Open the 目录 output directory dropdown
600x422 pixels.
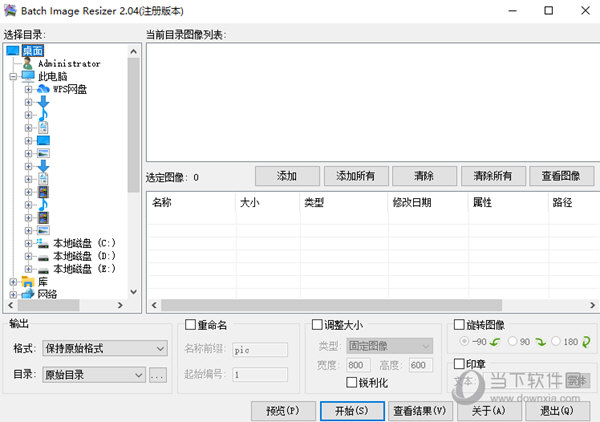(x=94, y=375)
